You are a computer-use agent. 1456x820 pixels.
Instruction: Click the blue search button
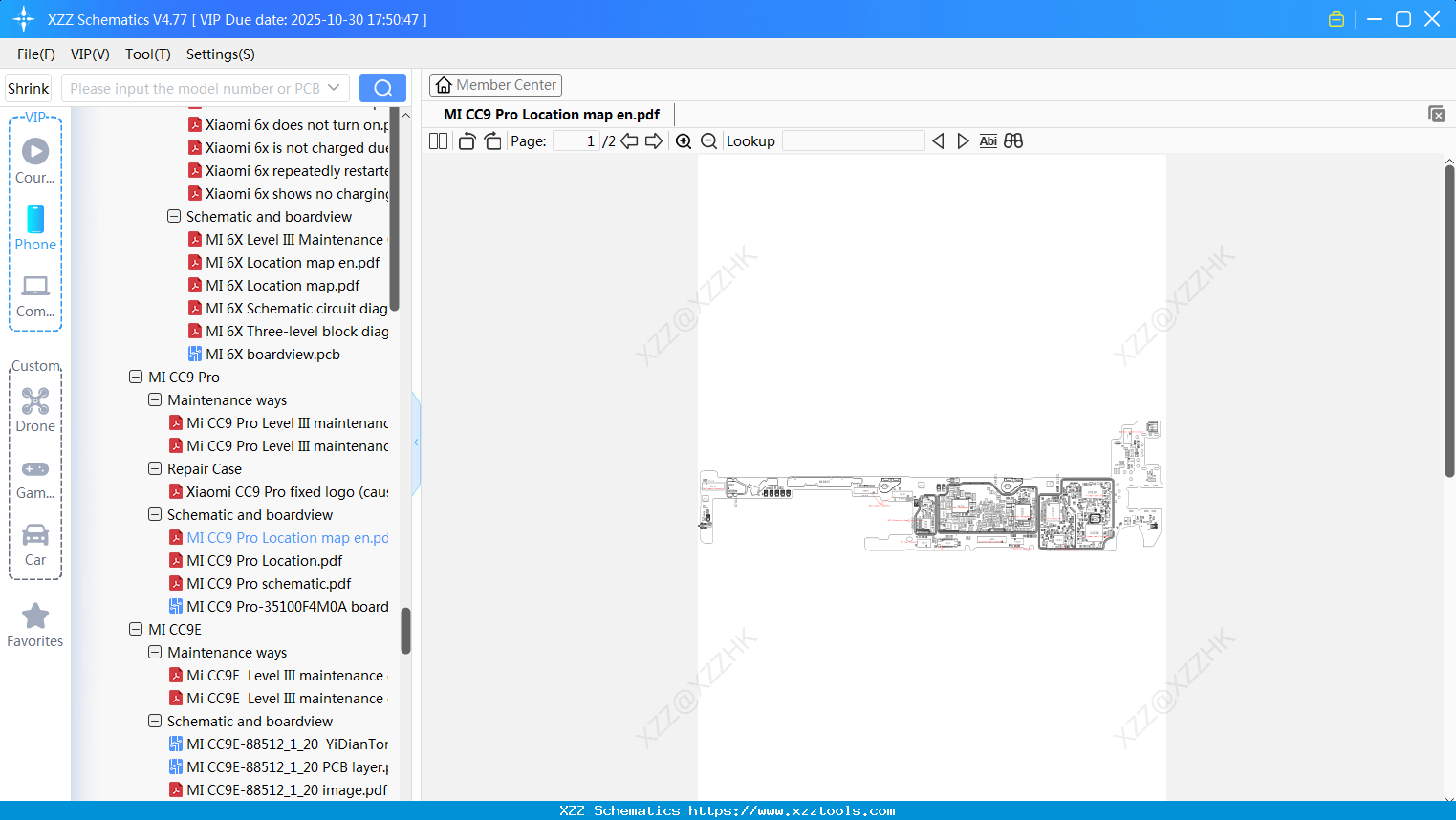point(382,88)
